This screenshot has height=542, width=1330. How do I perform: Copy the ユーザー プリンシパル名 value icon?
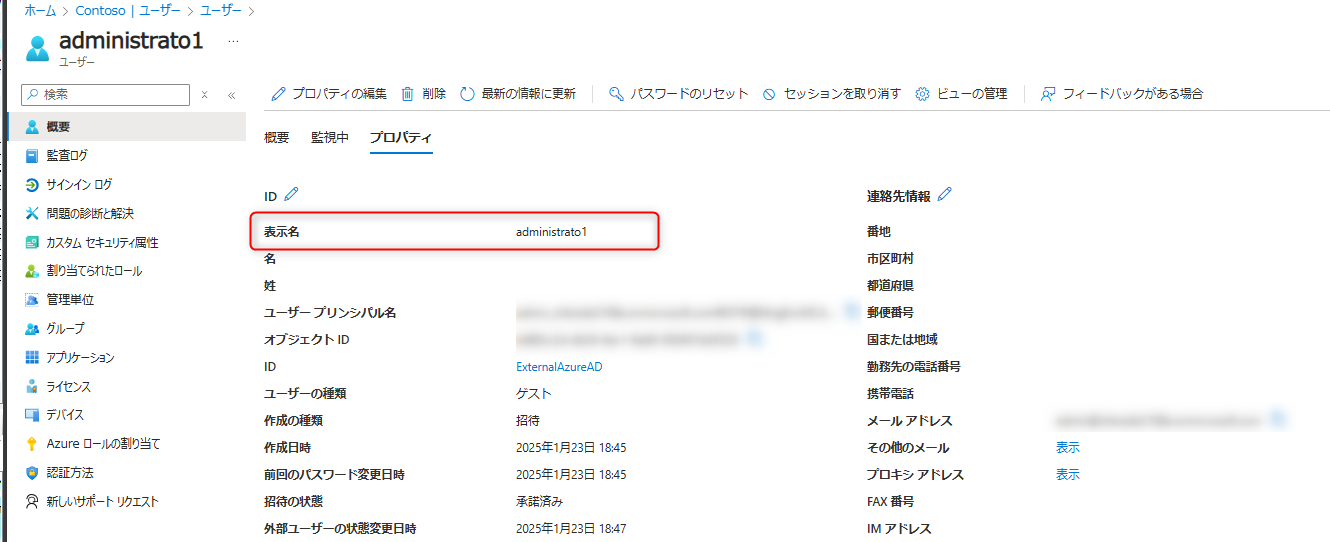[852, 312]
